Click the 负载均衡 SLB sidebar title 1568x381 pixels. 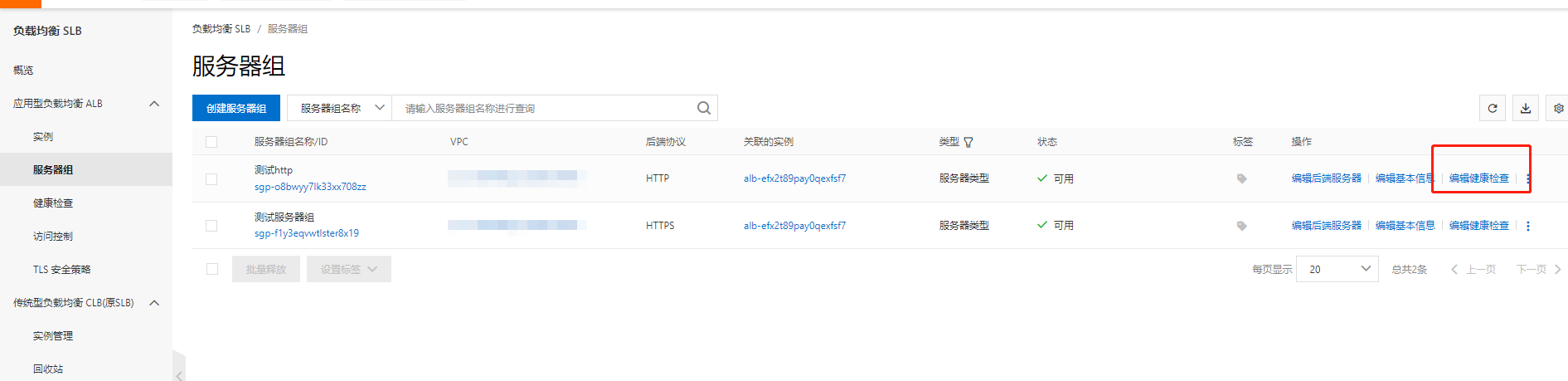pyautogui.click(x=47, y=31)
